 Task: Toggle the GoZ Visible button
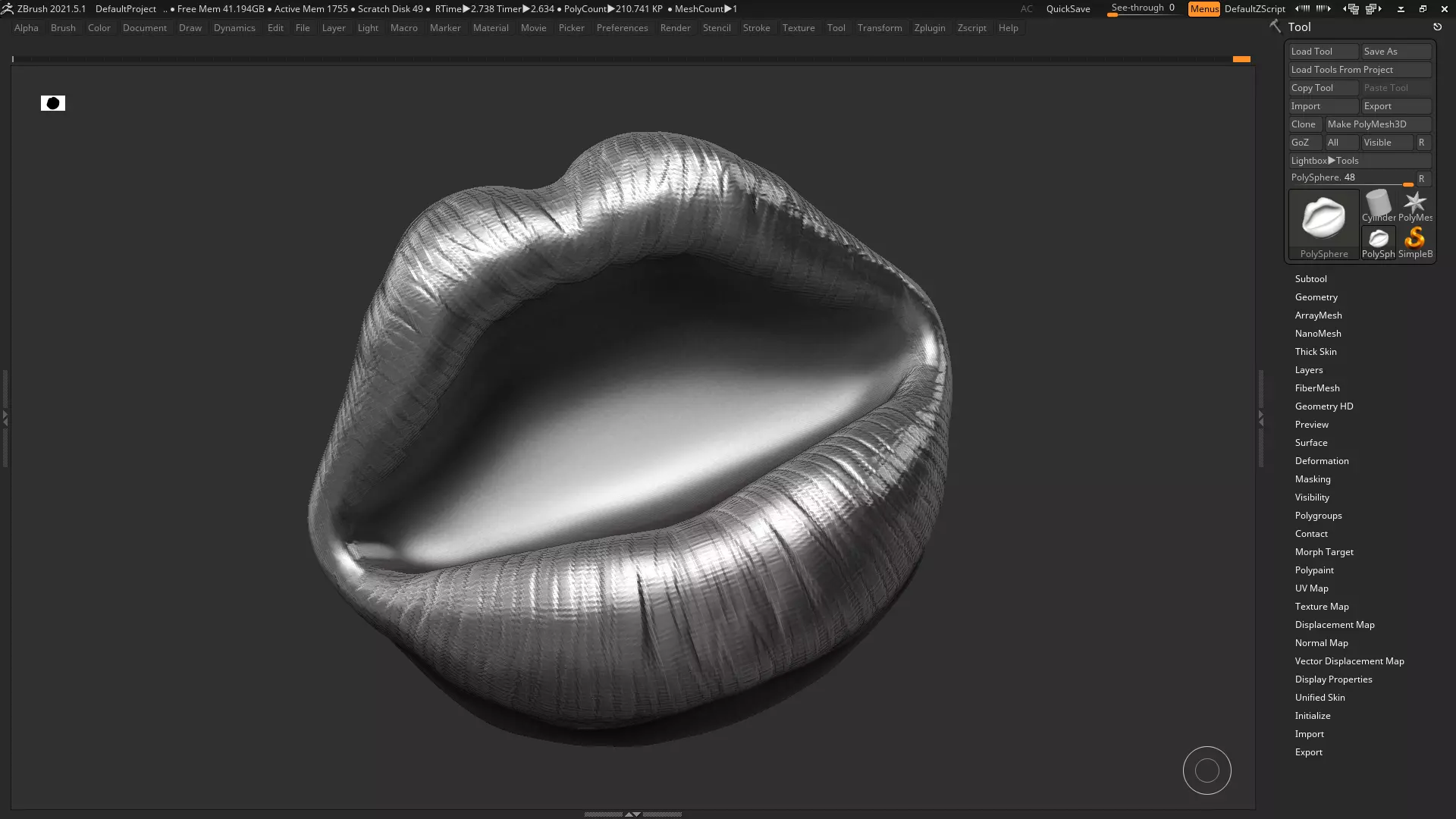point(1385,143)
